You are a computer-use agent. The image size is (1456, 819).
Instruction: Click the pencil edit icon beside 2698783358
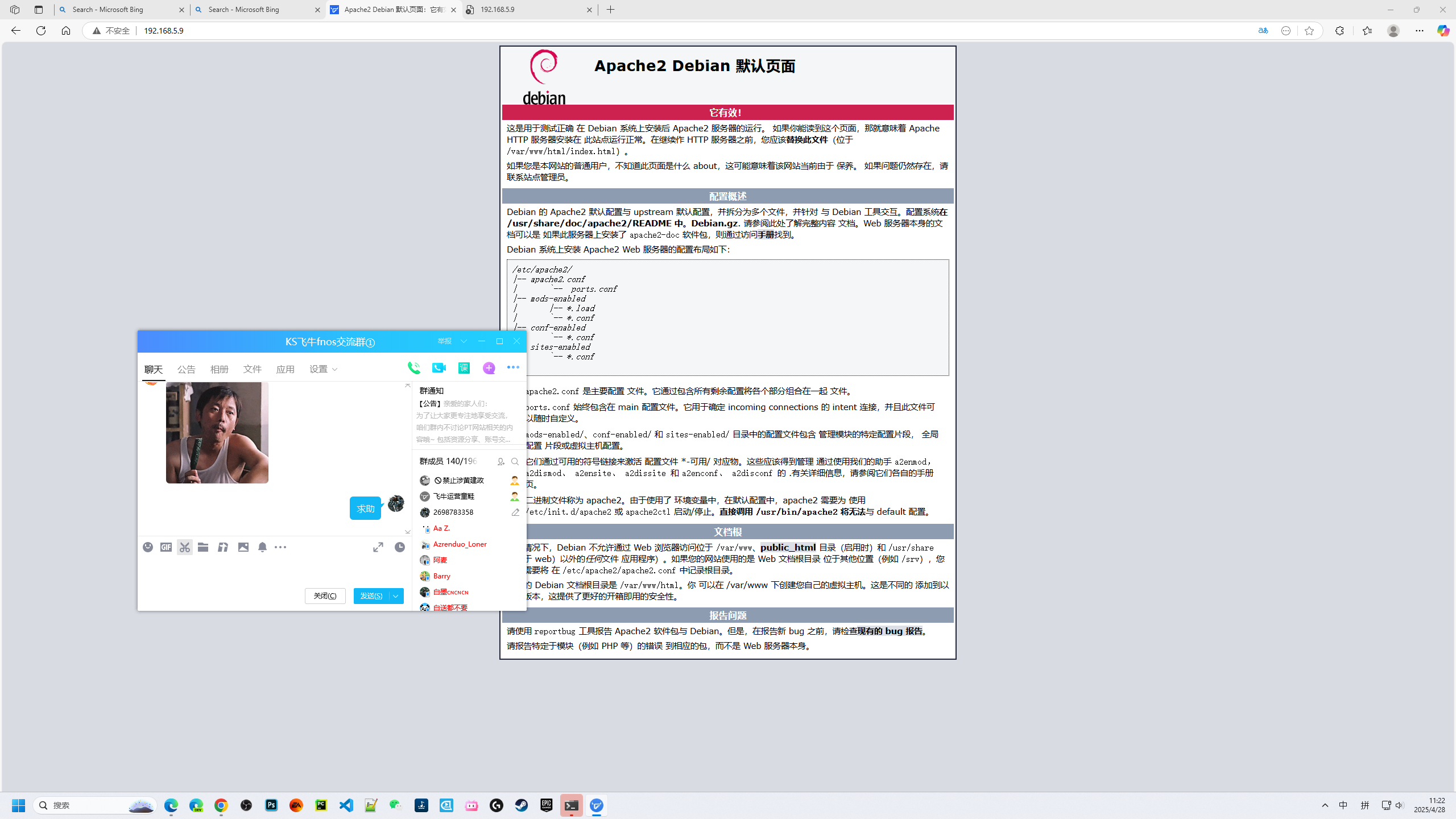(x=515, y=512)
